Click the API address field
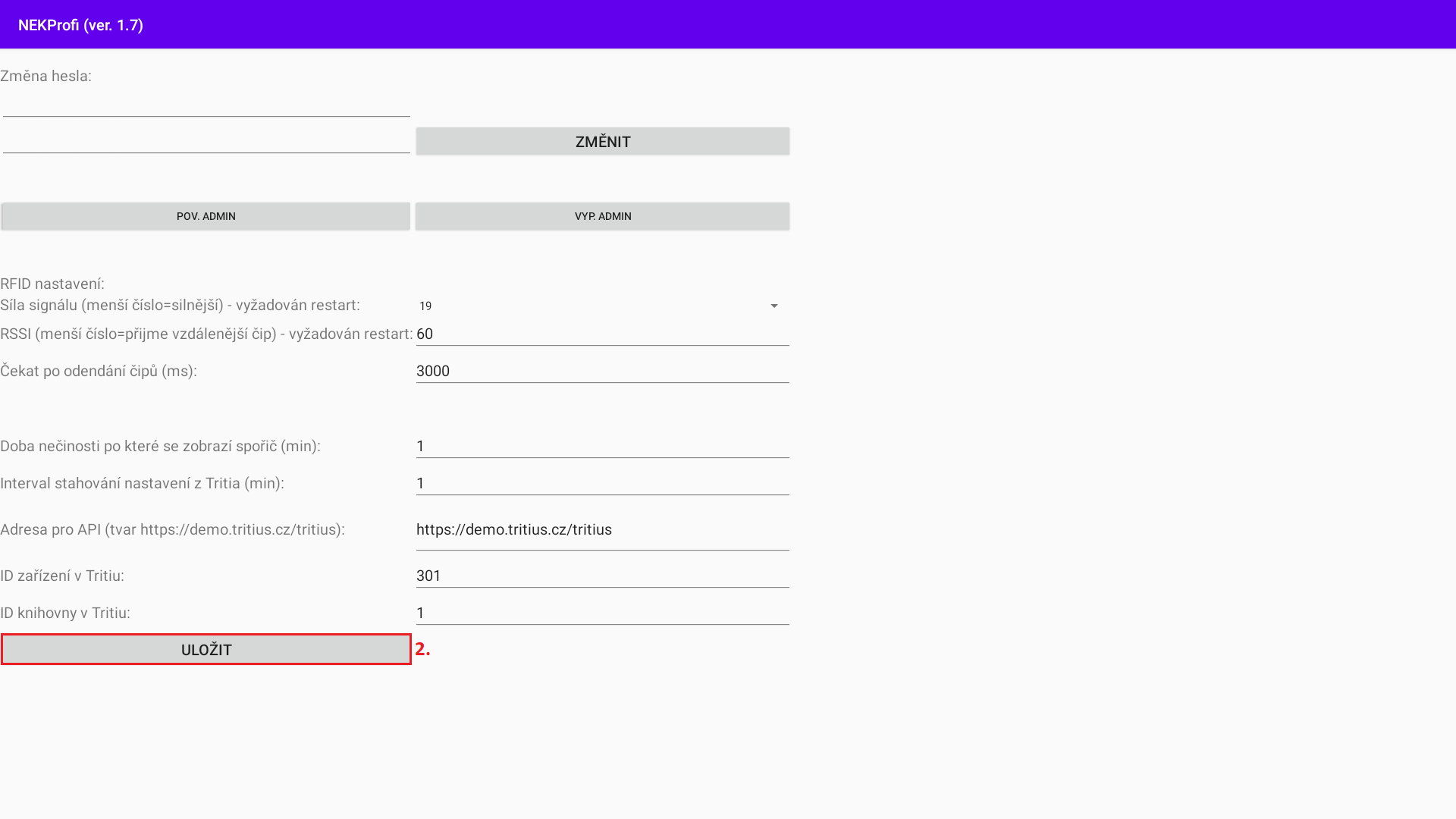The width and height of the screenshot is (1456, 819). pyautogui.click(x=602, y=530)
